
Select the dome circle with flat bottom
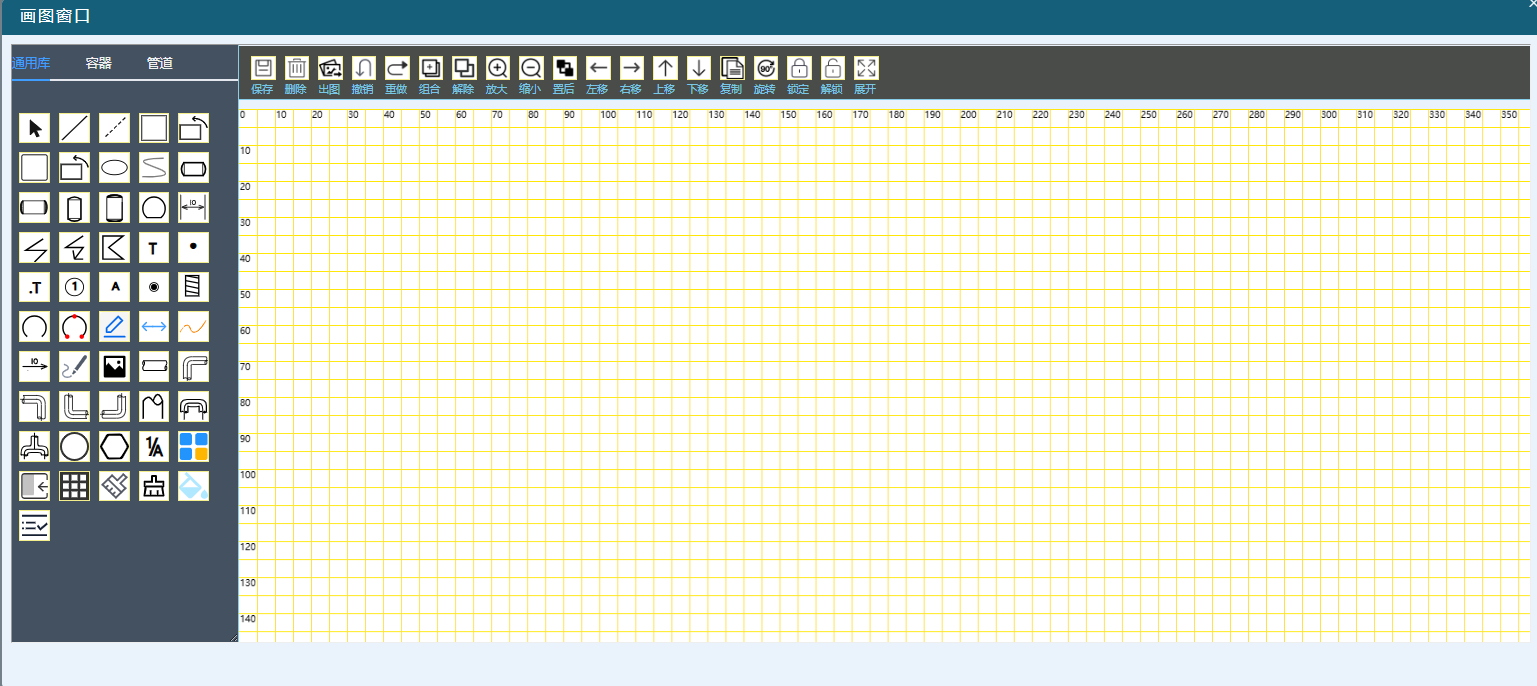click(x=154, y=208)
